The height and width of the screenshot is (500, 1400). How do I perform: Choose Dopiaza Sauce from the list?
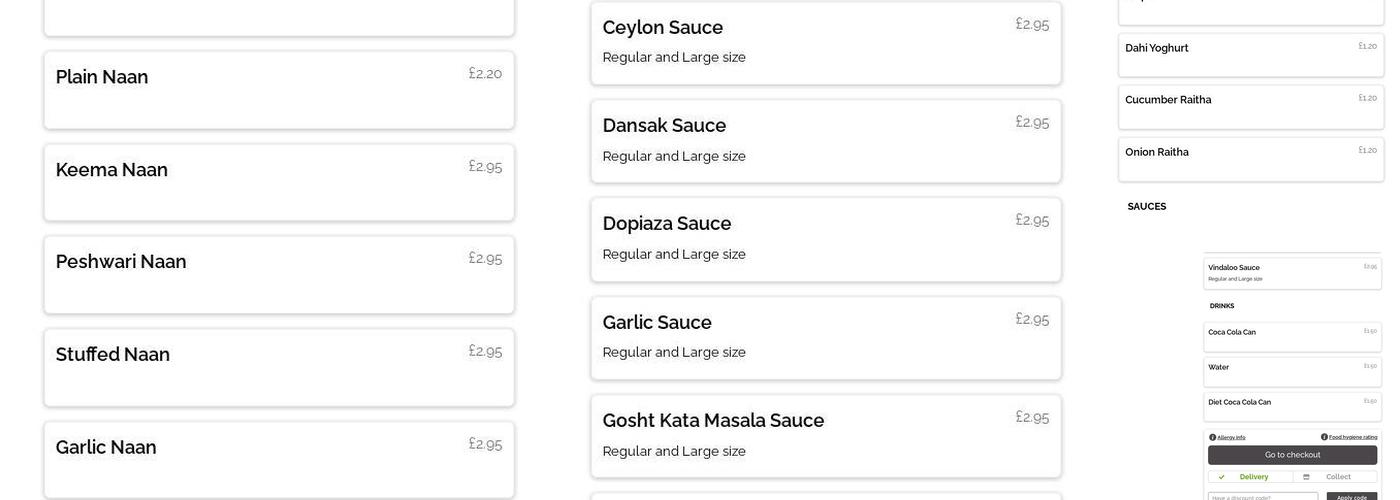[826, 239]
